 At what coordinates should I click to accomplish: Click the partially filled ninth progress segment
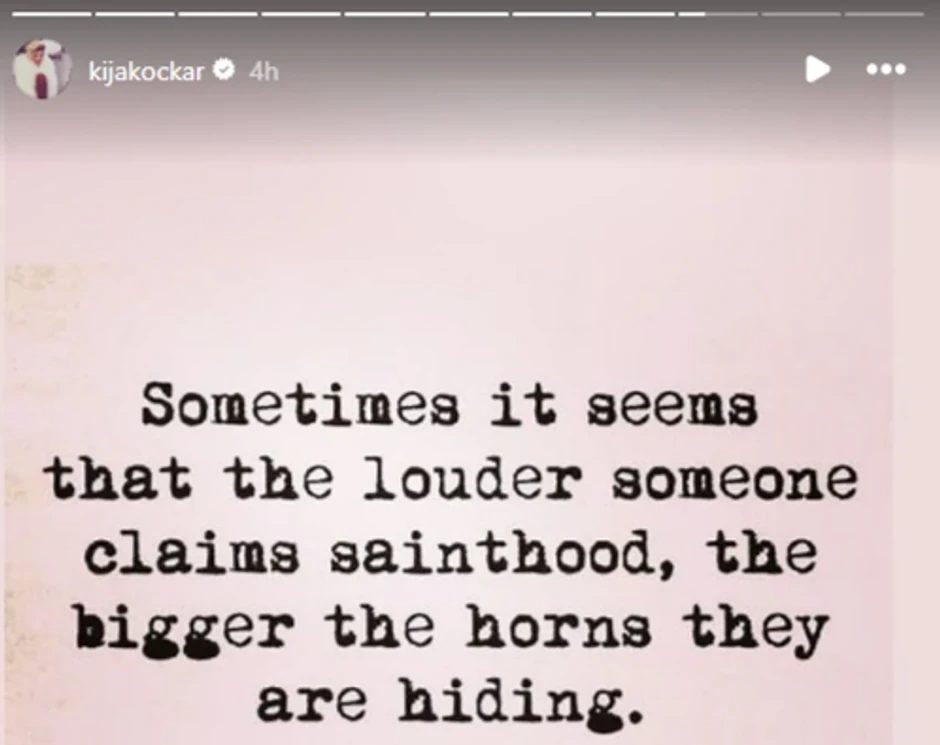point(718,13)
